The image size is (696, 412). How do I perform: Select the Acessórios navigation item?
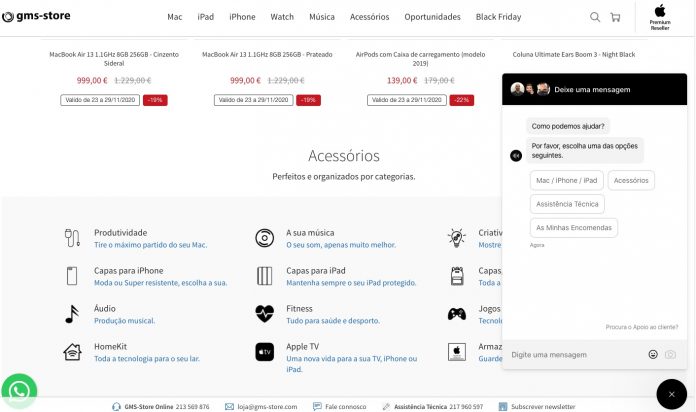pyautogui.click(x=369, y=17)
